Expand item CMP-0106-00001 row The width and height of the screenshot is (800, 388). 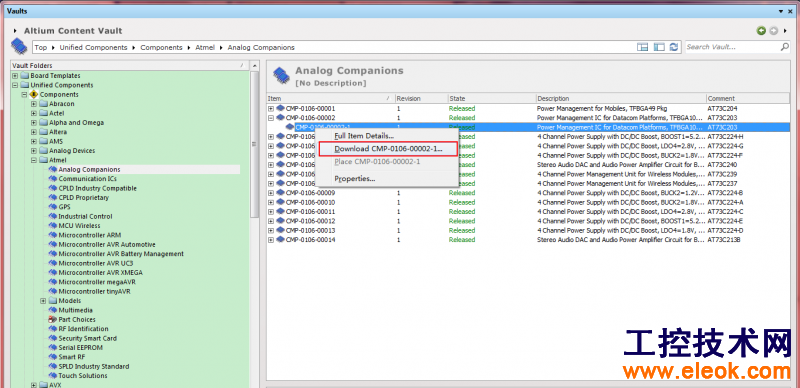tap(271, 109)
